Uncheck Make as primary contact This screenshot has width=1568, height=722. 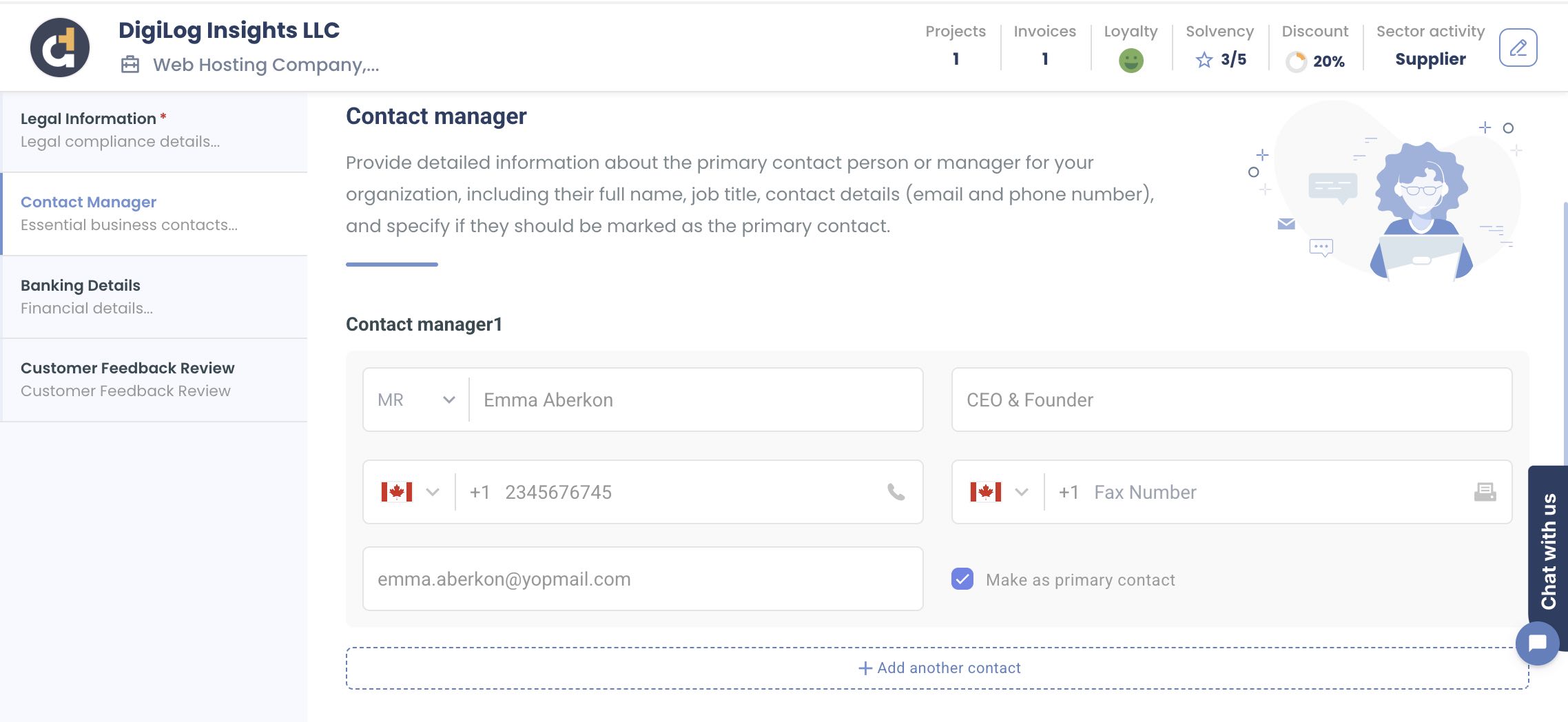point(962,579)
